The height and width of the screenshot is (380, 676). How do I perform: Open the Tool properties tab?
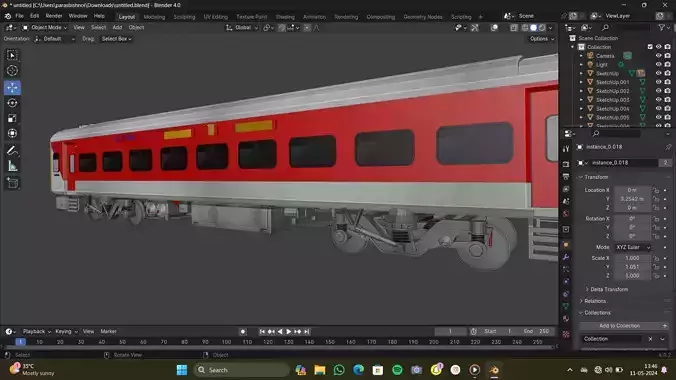point(566,148)
